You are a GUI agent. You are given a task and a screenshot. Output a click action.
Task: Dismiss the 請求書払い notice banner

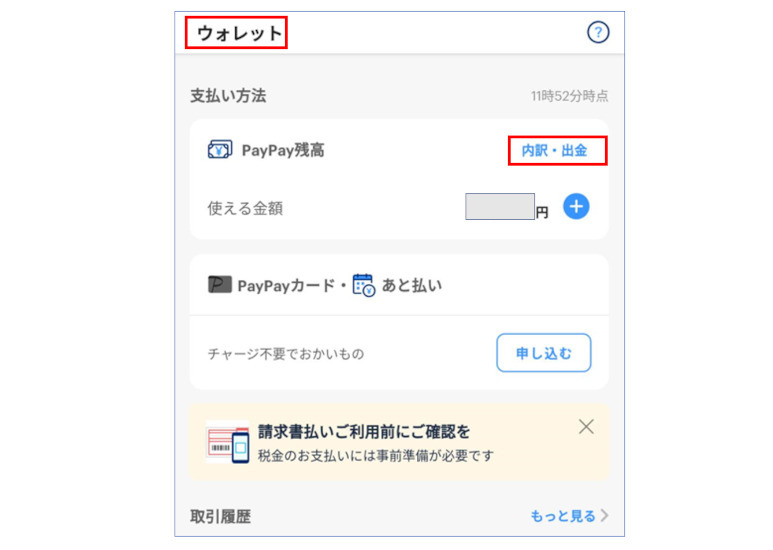point(586,427)
